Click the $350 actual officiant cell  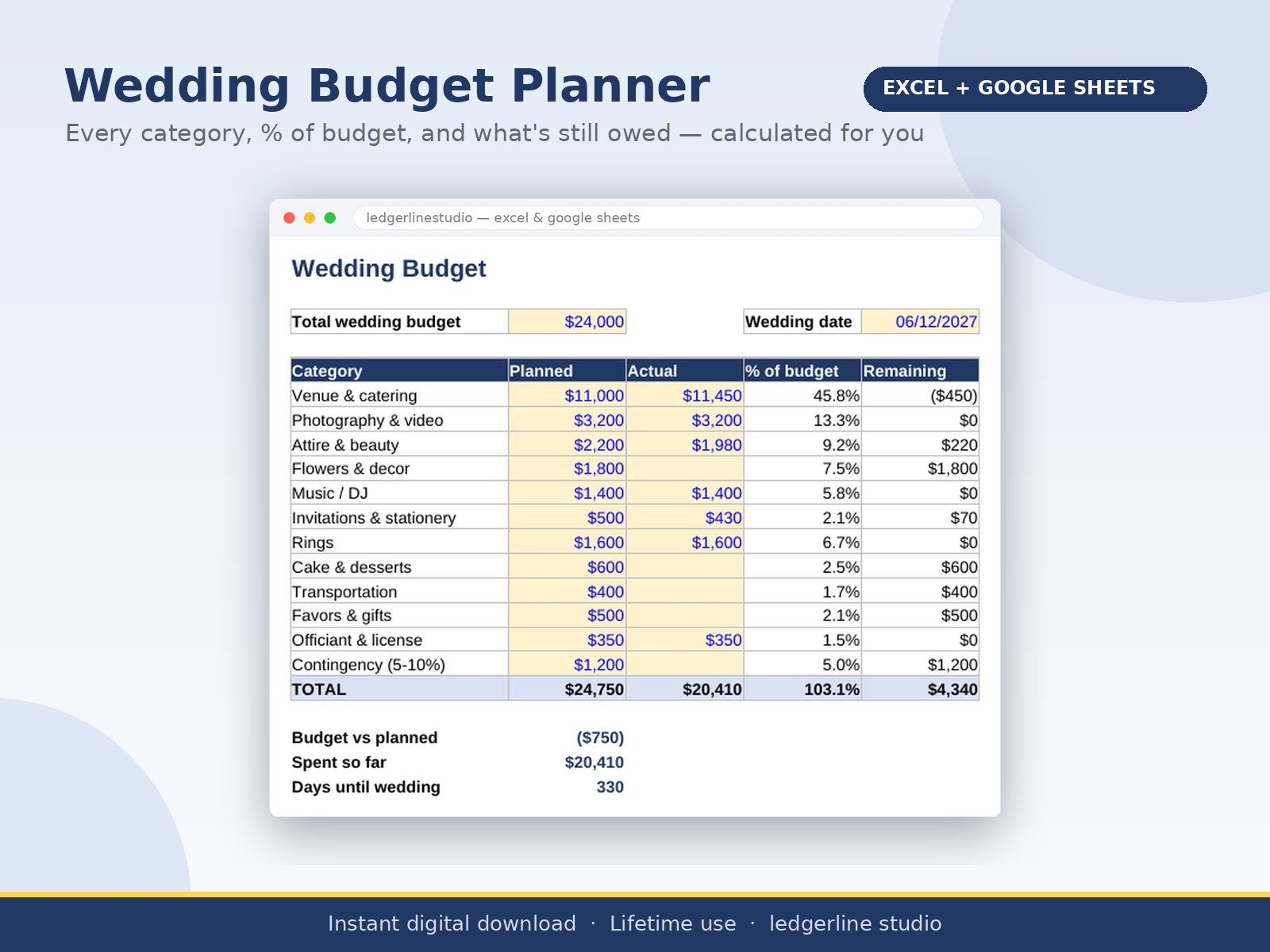click(685, 639)
